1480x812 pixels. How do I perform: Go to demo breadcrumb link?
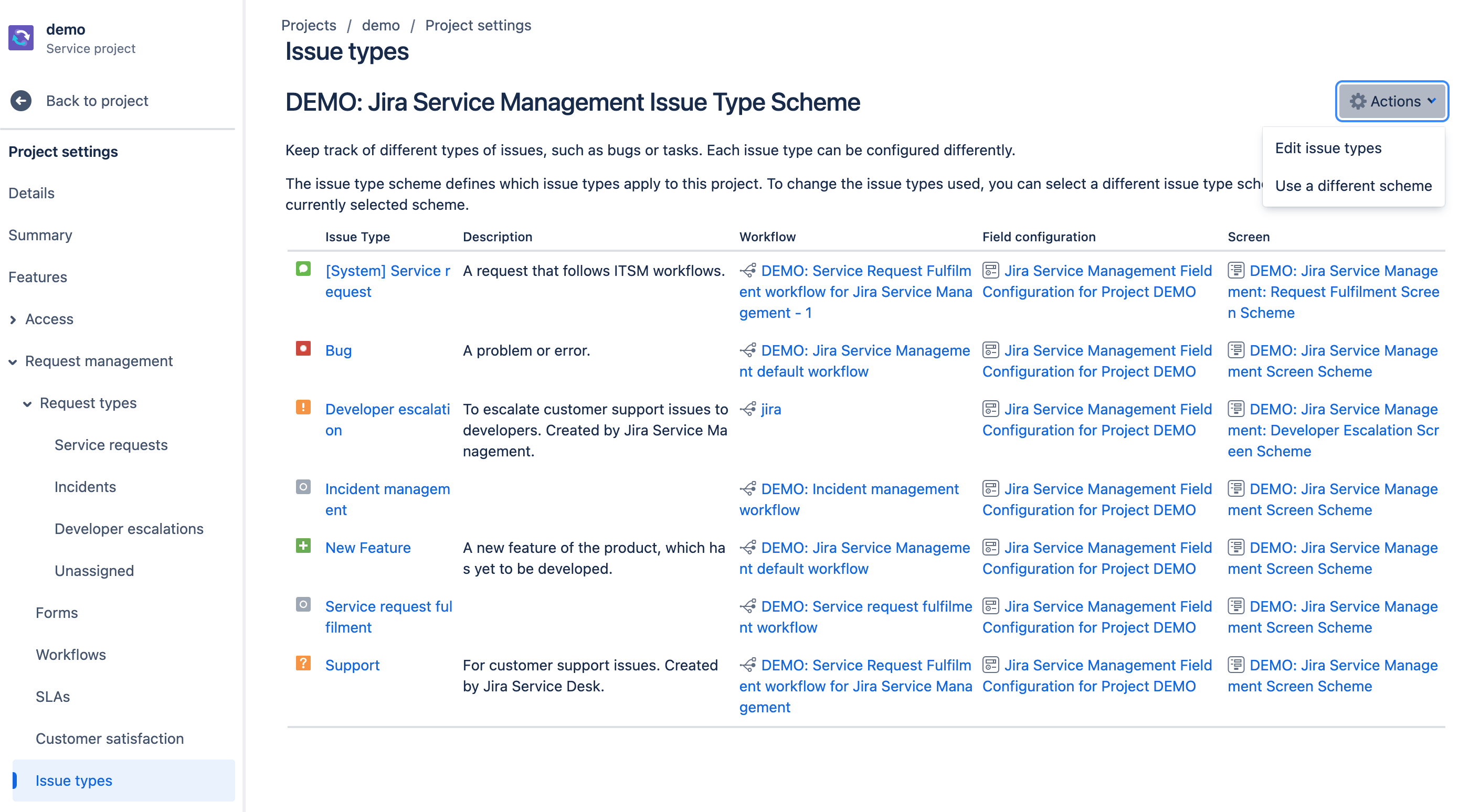click(x=380, y=25)
